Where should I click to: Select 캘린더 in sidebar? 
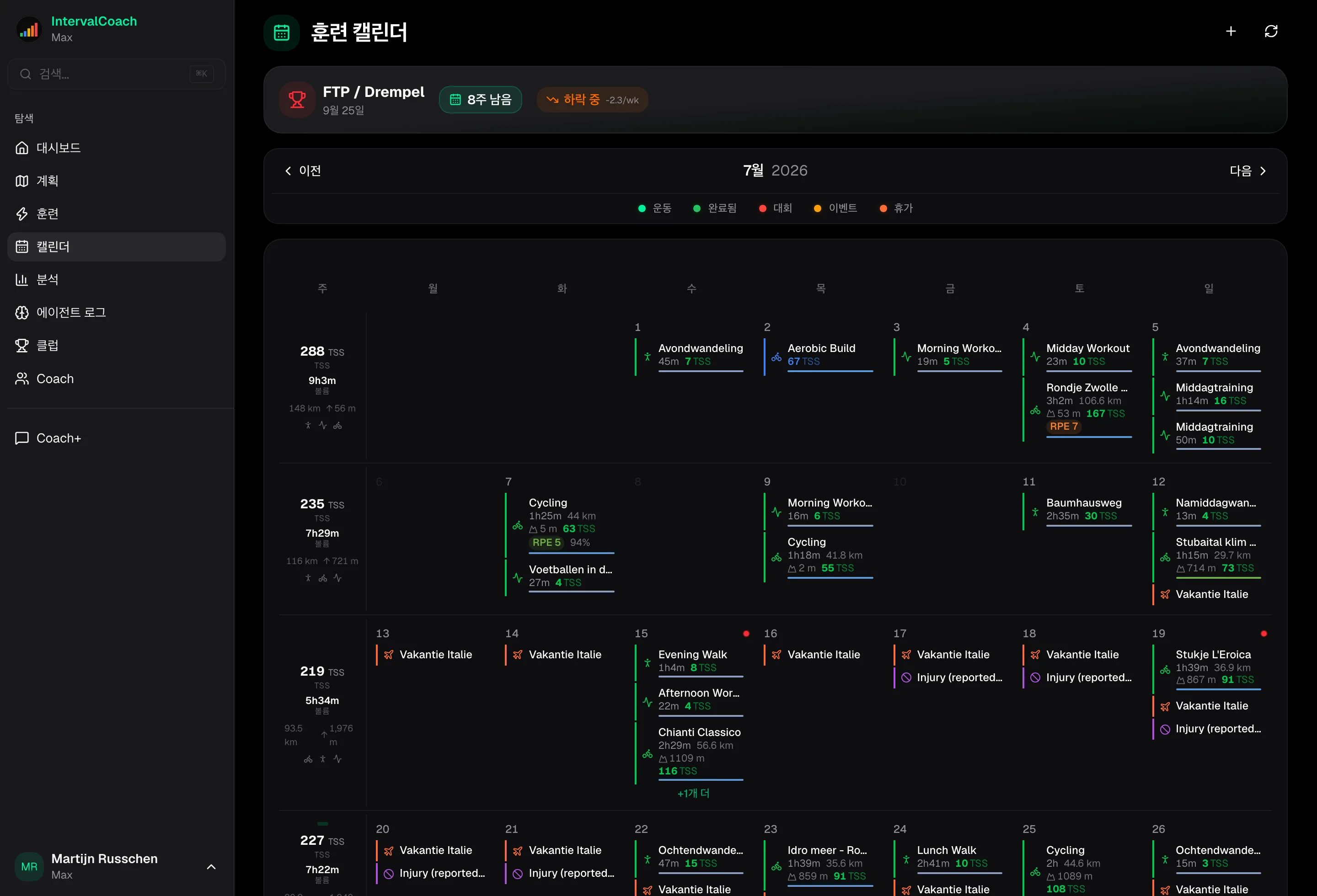tap(116, 246)
